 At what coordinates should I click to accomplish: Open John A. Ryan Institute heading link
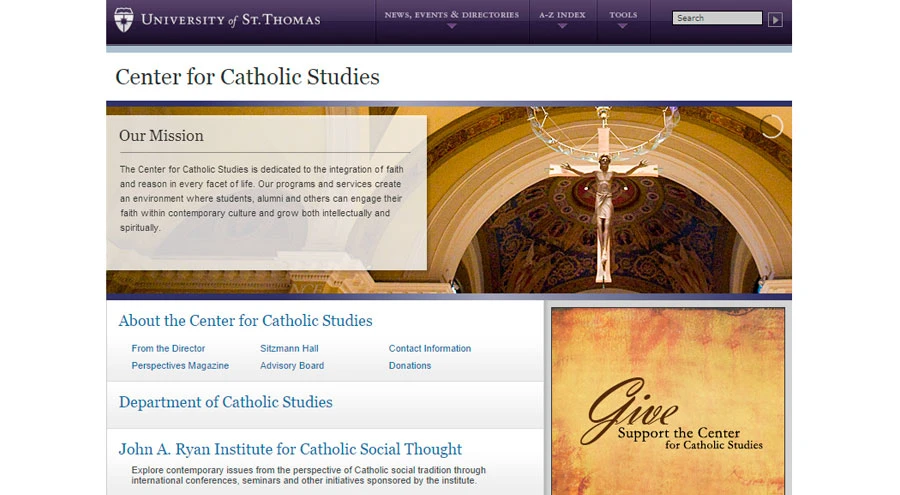[290, 449]
